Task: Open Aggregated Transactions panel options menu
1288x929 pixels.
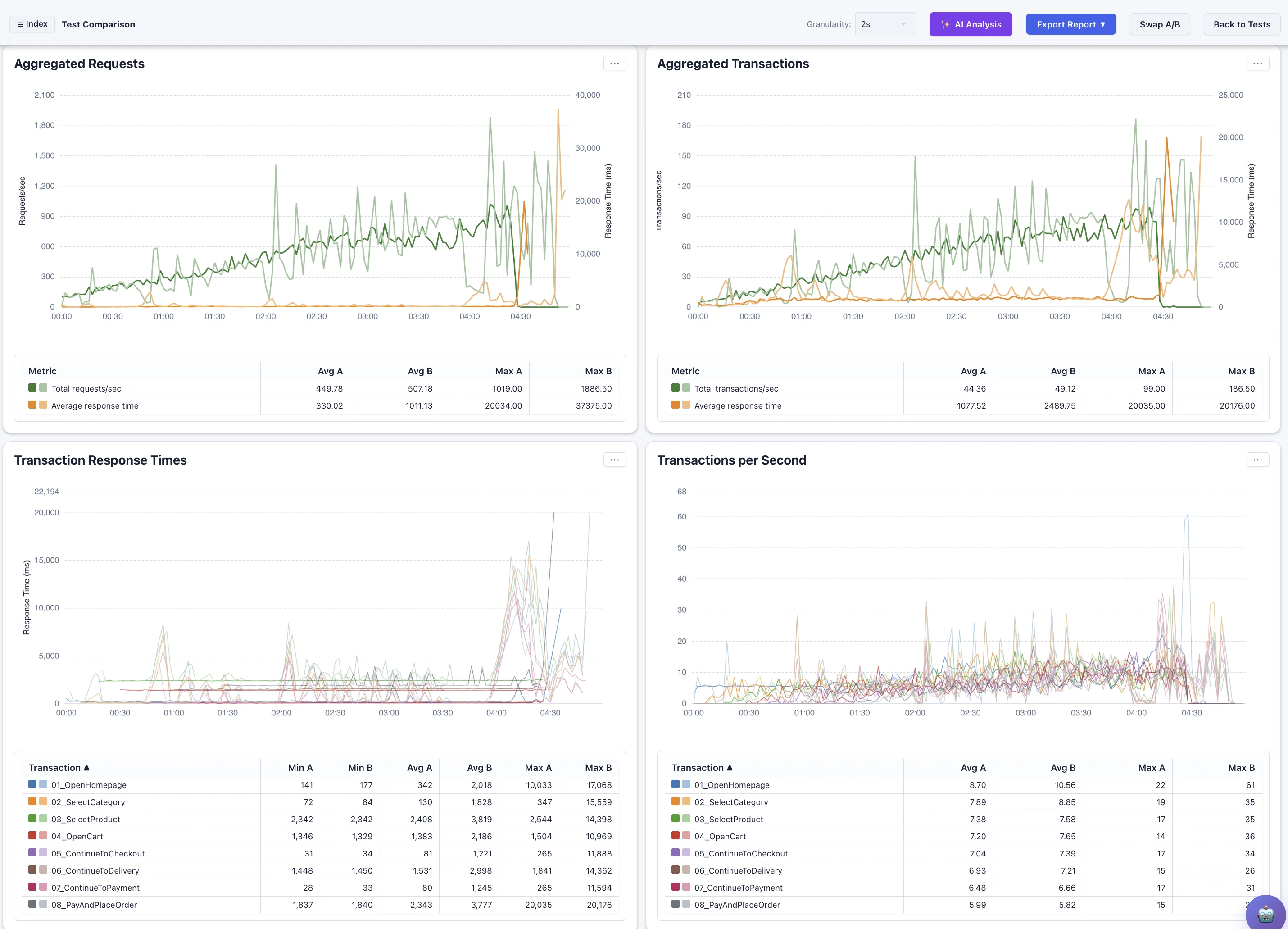Action: 1257,64
